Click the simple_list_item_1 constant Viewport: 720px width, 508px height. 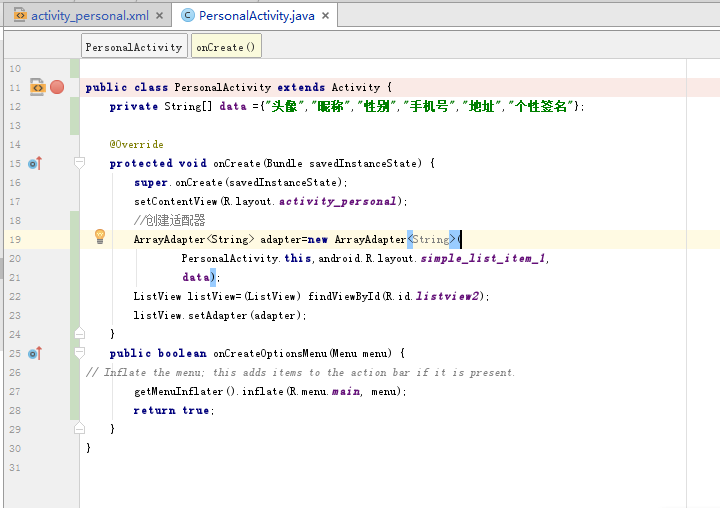click(x=483, y=258)
